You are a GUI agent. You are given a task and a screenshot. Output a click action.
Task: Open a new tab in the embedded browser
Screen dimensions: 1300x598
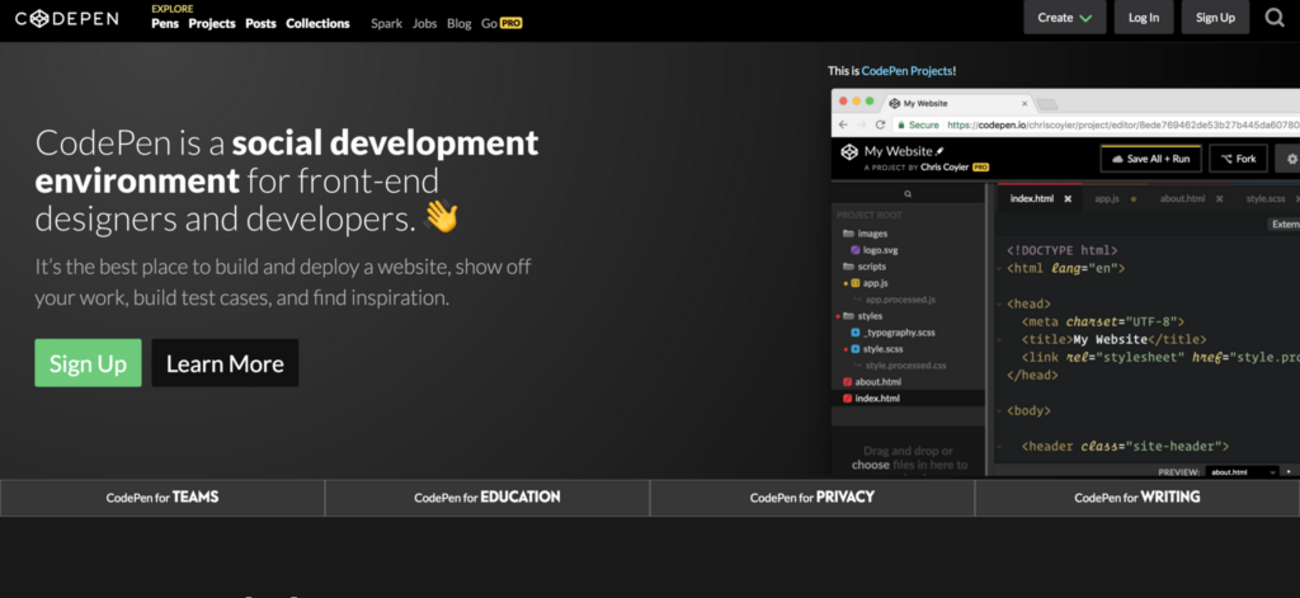tap(1047, 104)
